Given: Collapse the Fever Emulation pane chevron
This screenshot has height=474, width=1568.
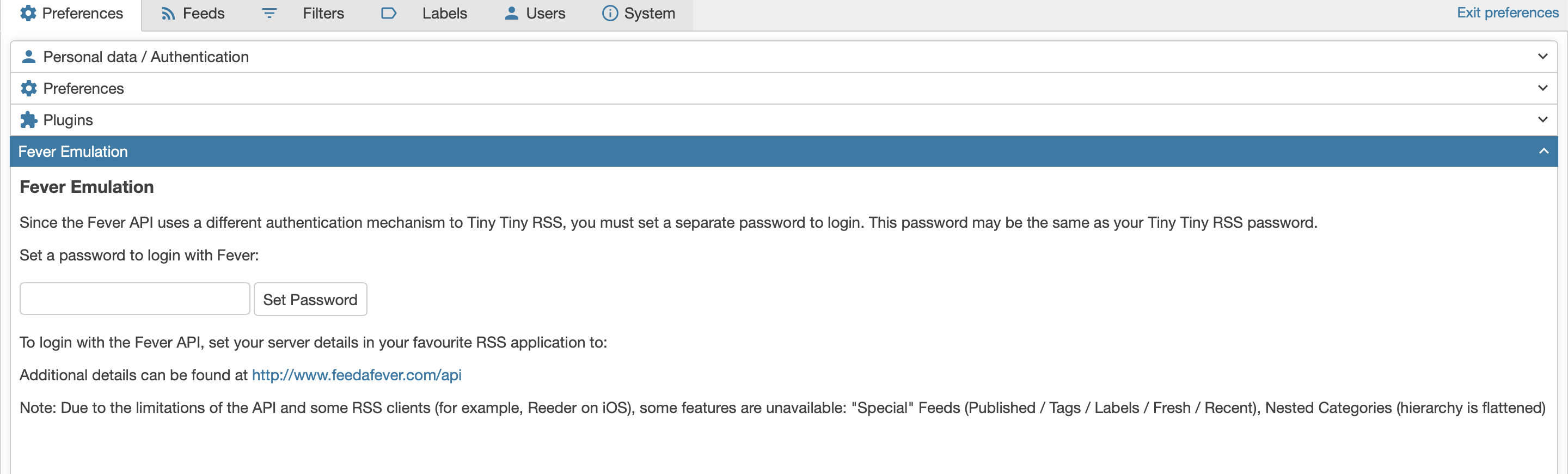Looking at the screenshot, I should click(x=1543, y=151).
